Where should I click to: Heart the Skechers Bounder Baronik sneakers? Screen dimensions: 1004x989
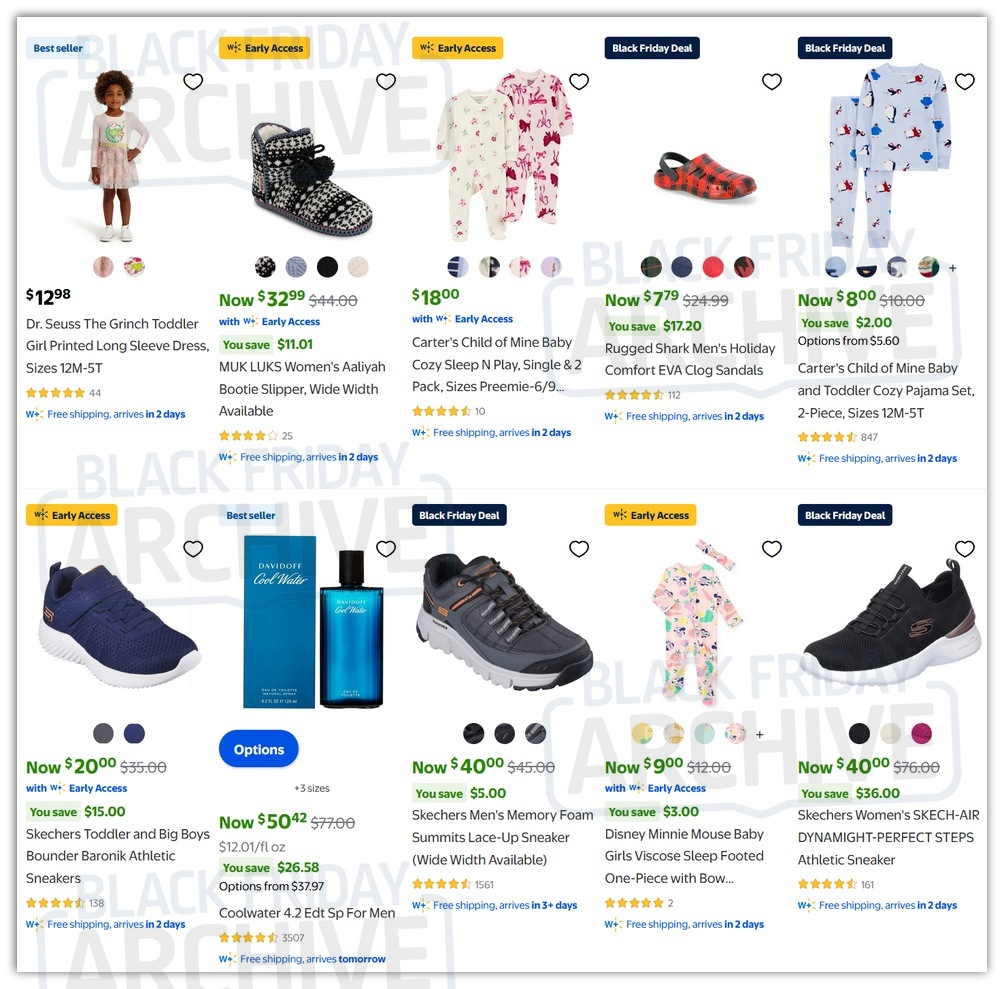193,549
